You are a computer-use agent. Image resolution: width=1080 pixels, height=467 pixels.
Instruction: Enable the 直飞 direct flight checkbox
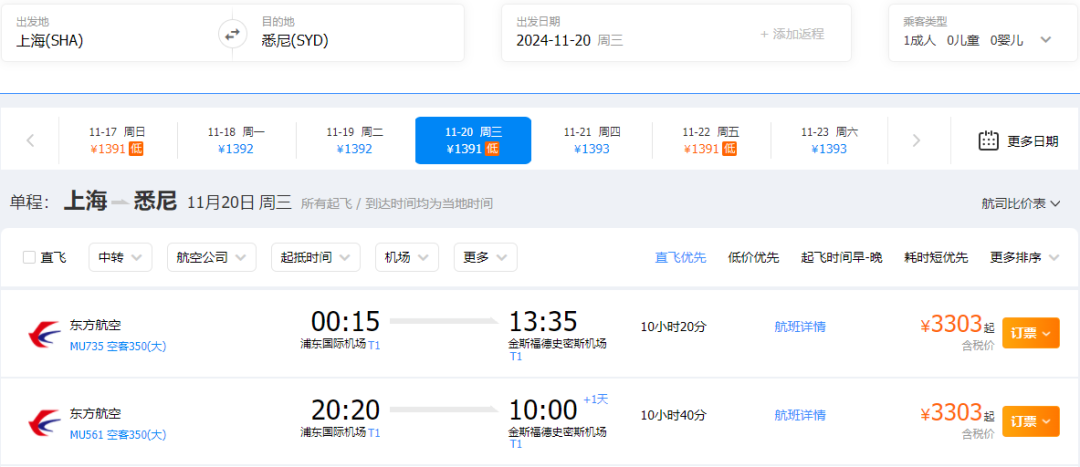(30, 257)
